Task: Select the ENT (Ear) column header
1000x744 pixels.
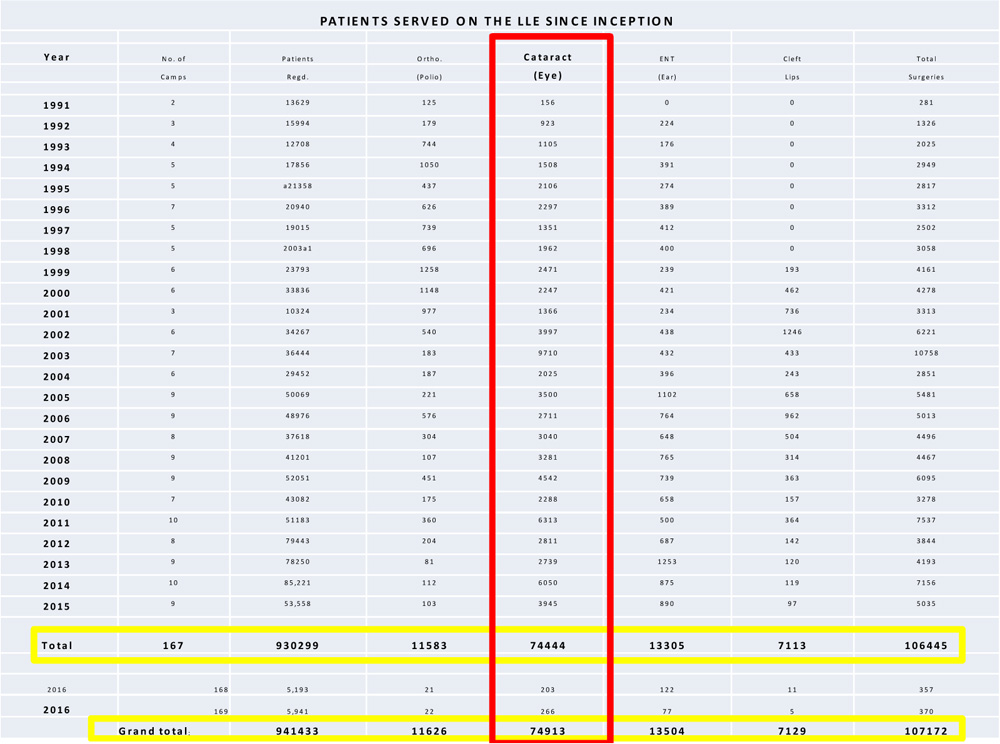Action: point(667,67)
